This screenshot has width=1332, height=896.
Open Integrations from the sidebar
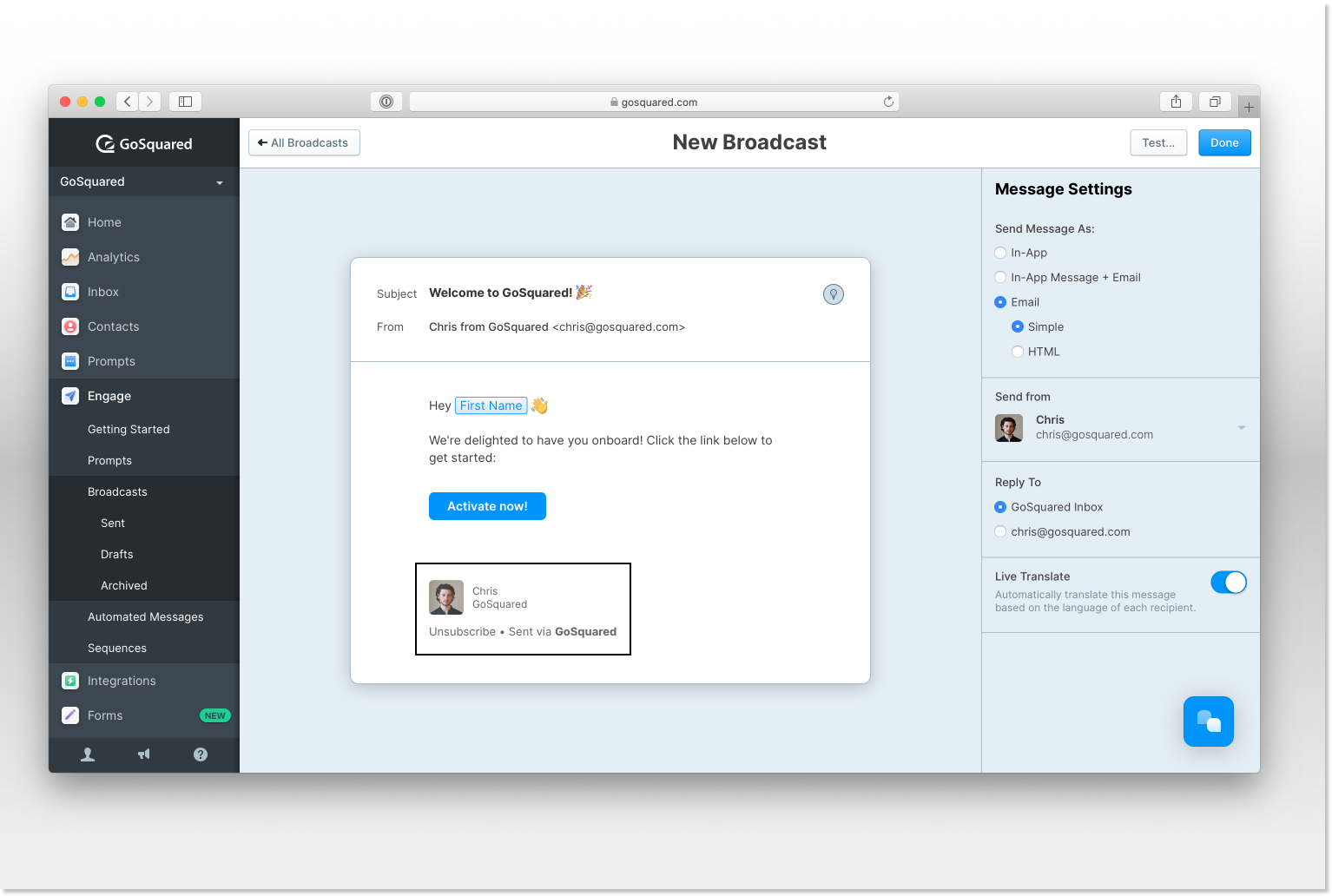(70, 681)
